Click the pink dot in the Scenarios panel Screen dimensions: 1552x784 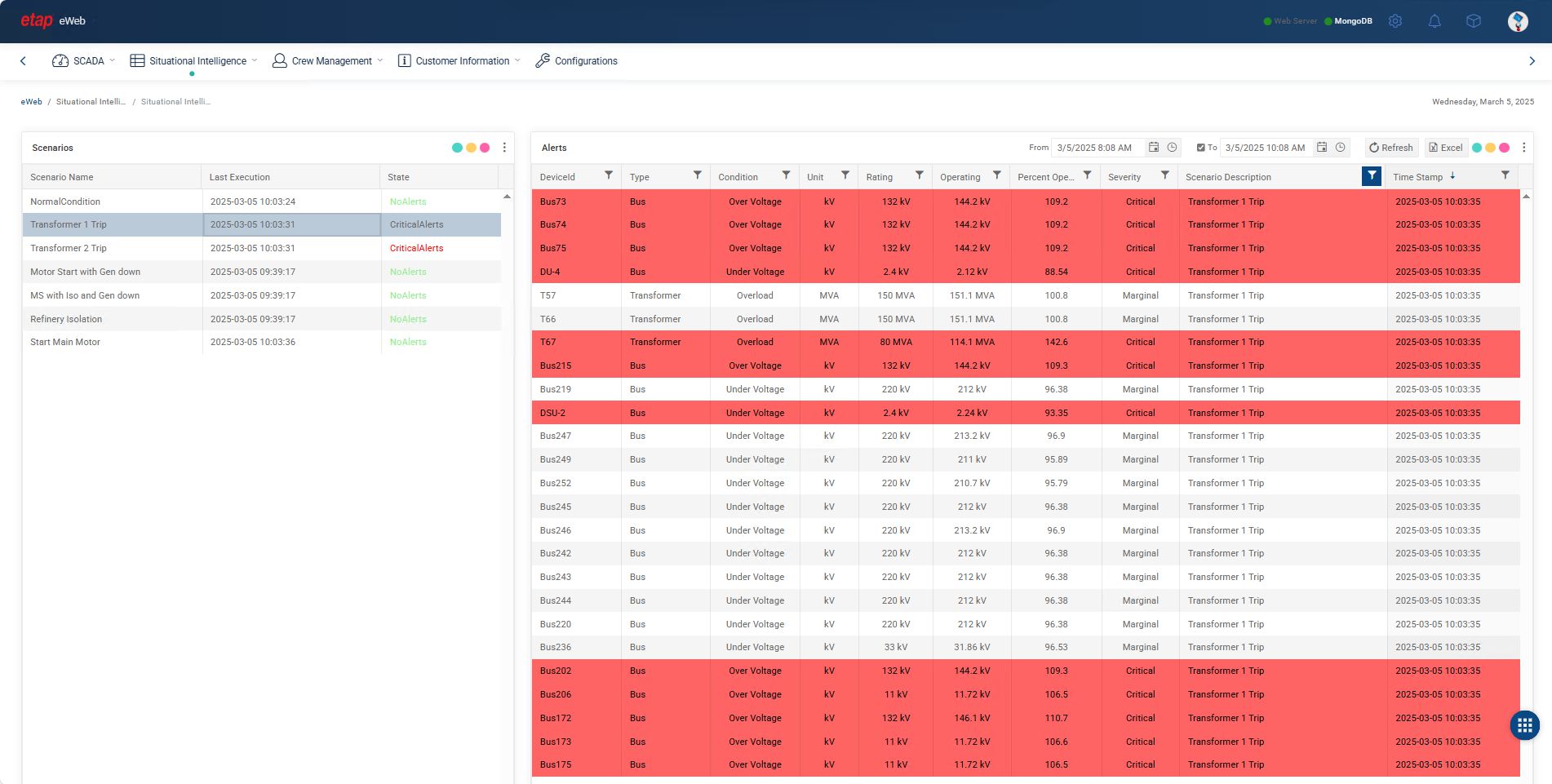[485, 148]
